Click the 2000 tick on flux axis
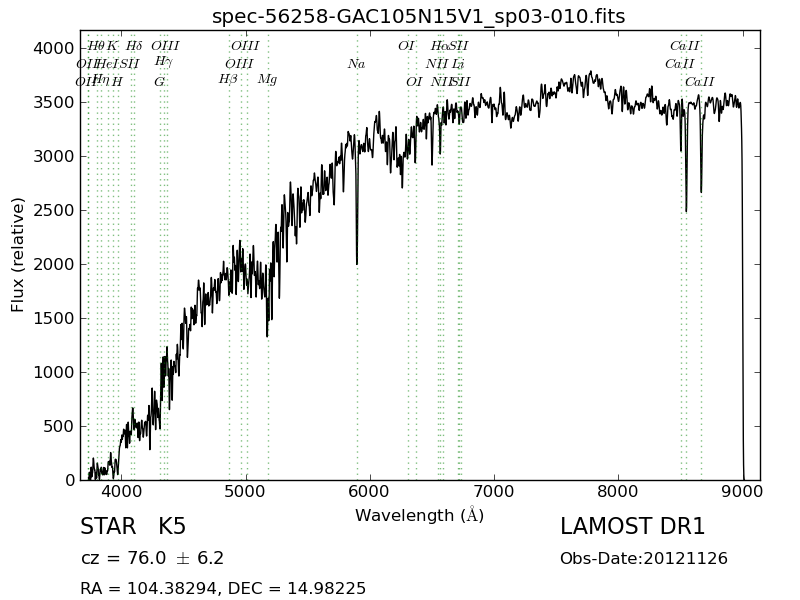800x600 pixels. point(54,264)
